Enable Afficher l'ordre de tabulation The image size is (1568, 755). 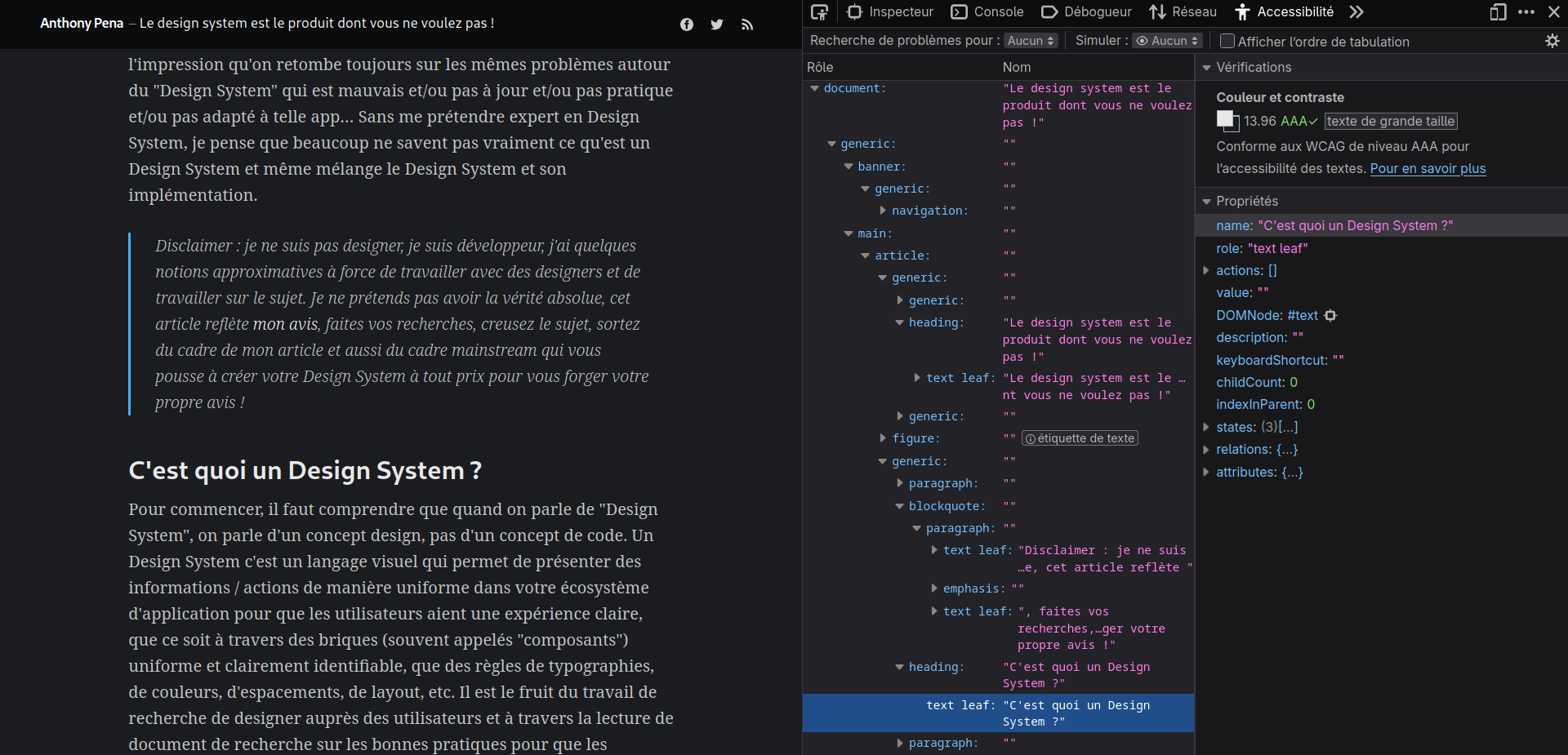point(1227,41)
